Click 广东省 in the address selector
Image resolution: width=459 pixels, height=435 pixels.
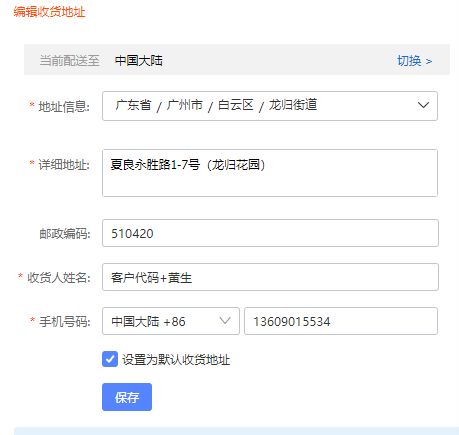pos(133,105)
